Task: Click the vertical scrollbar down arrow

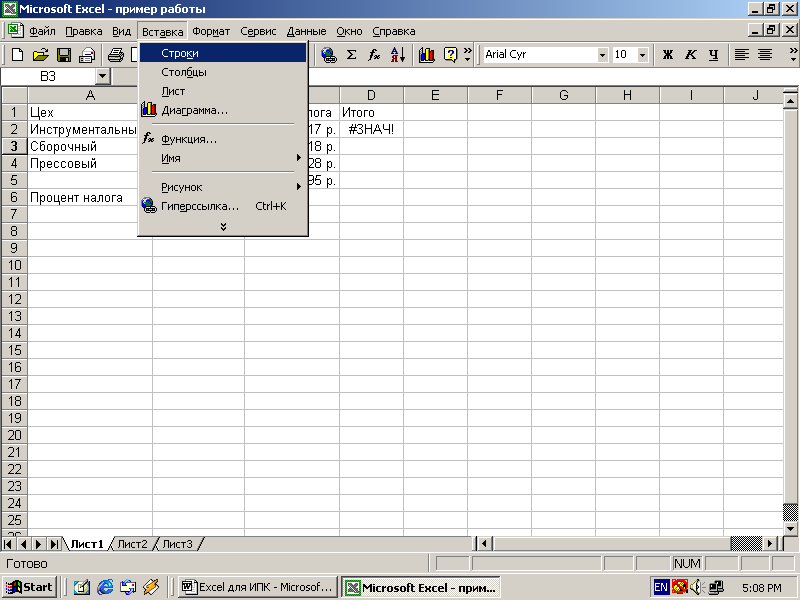Action: click(x=790, y=529)
